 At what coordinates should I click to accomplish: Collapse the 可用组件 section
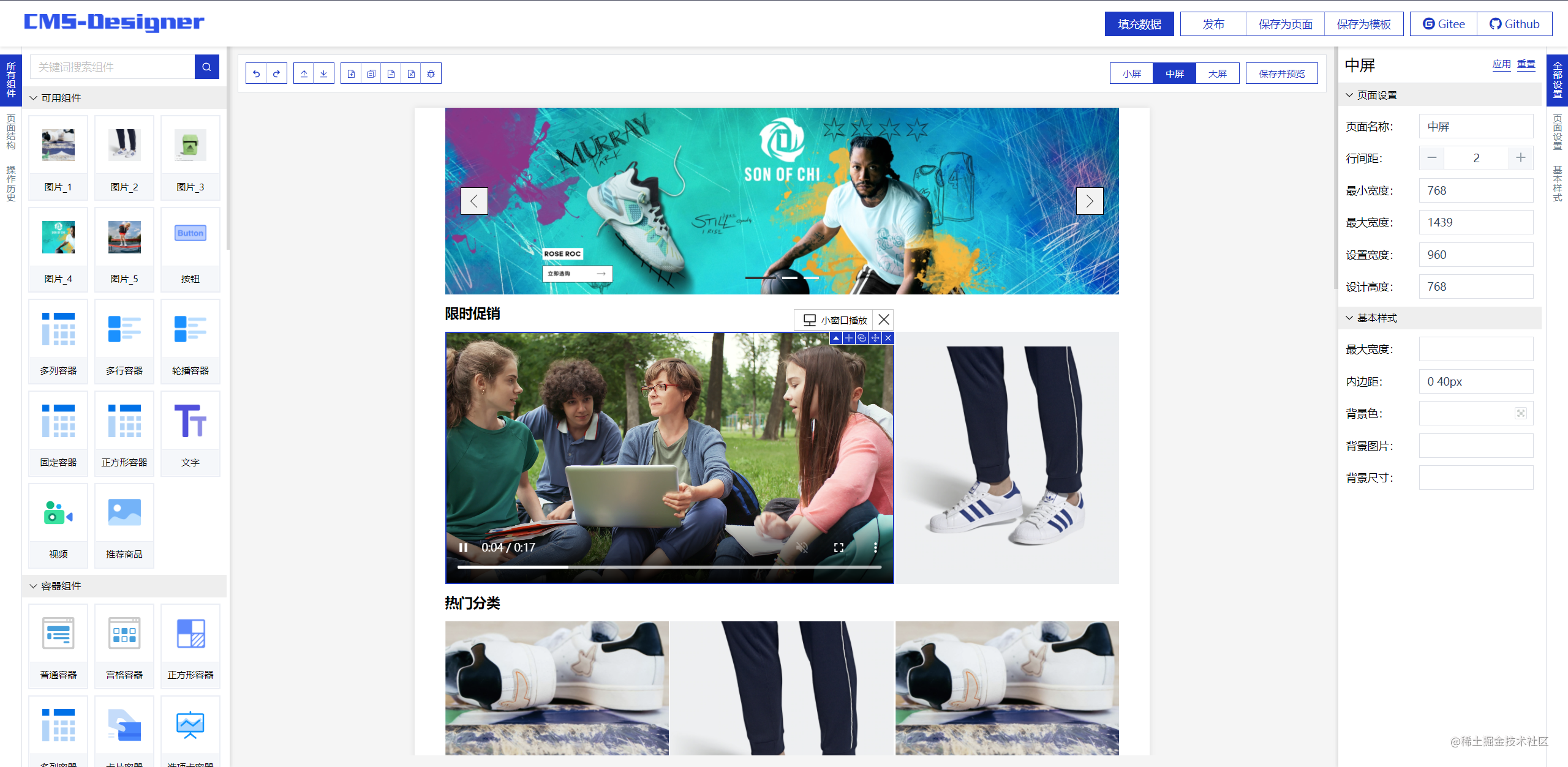[x=34, y=98]
